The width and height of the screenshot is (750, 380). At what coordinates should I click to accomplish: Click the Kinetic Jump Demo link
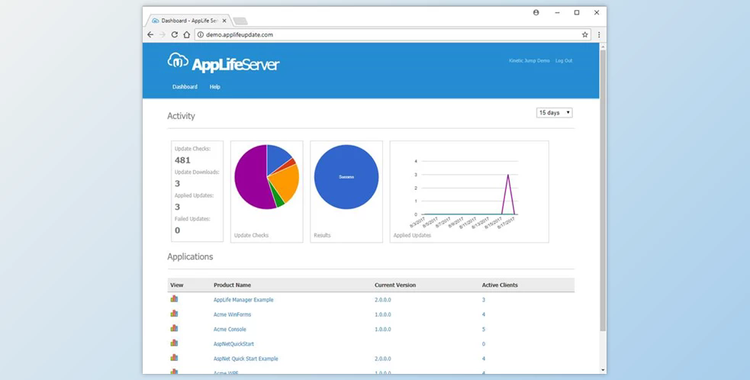point(529,61)
